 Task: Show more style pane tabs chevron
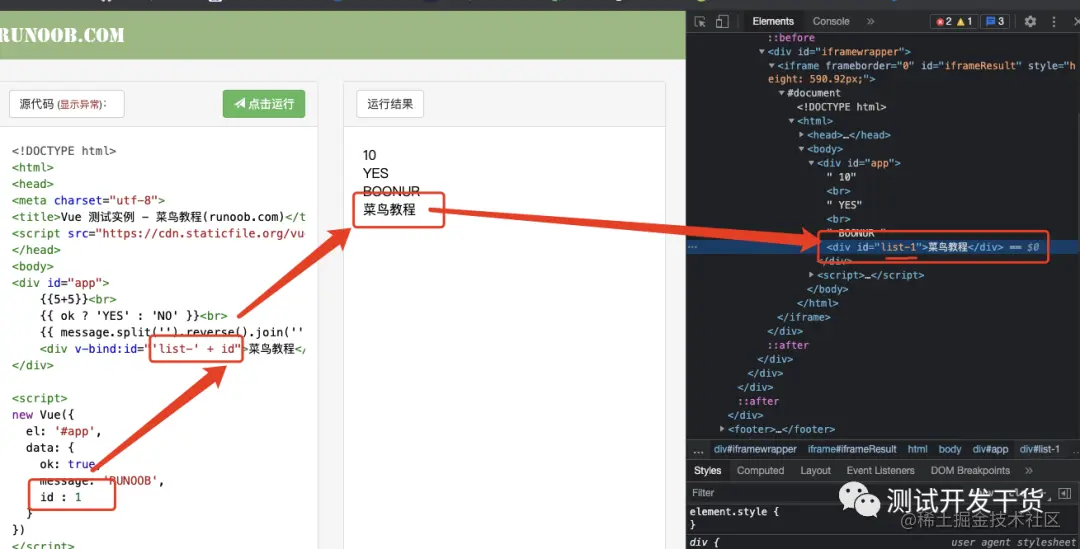pos(1028,470)
